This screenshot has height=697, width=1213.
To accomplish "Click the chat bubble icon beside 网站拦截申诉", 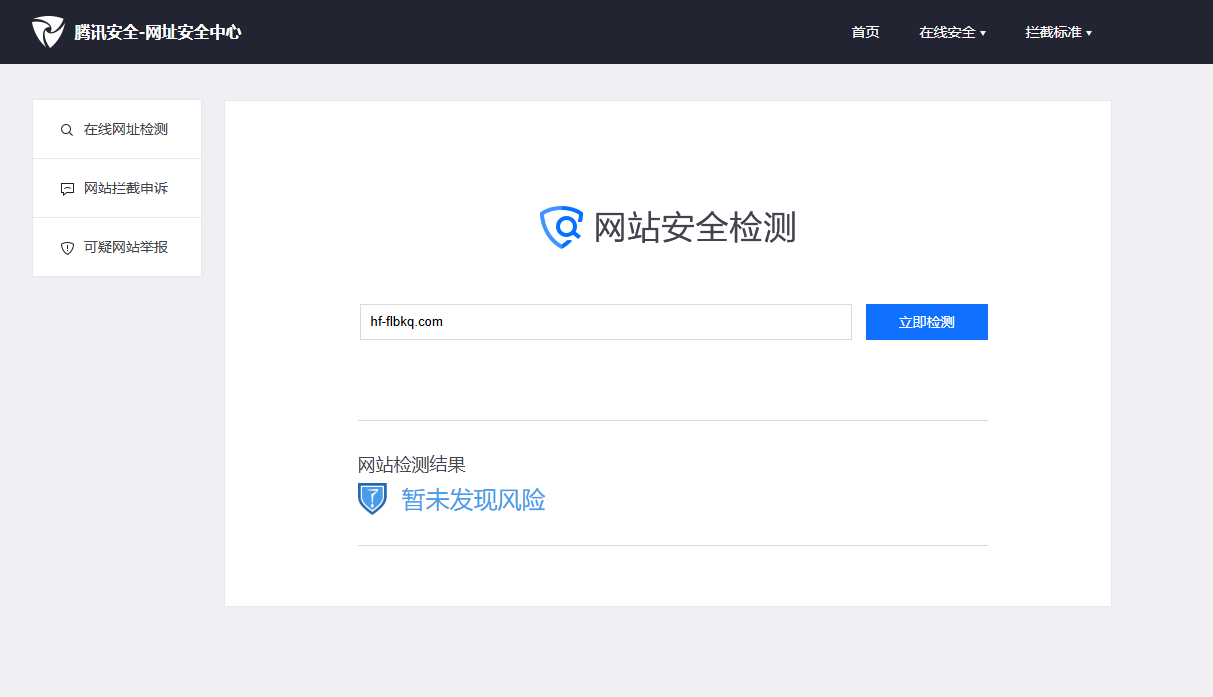I will [x=67, y=189].
